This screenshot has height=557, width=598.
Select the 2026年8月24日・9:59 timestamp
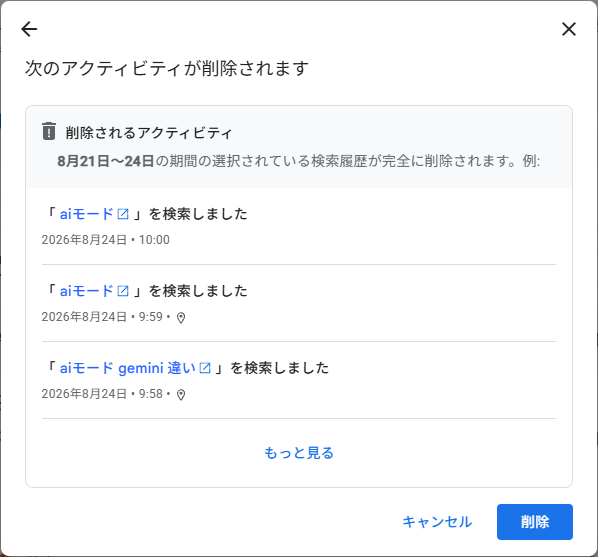(x=102, y=317)
